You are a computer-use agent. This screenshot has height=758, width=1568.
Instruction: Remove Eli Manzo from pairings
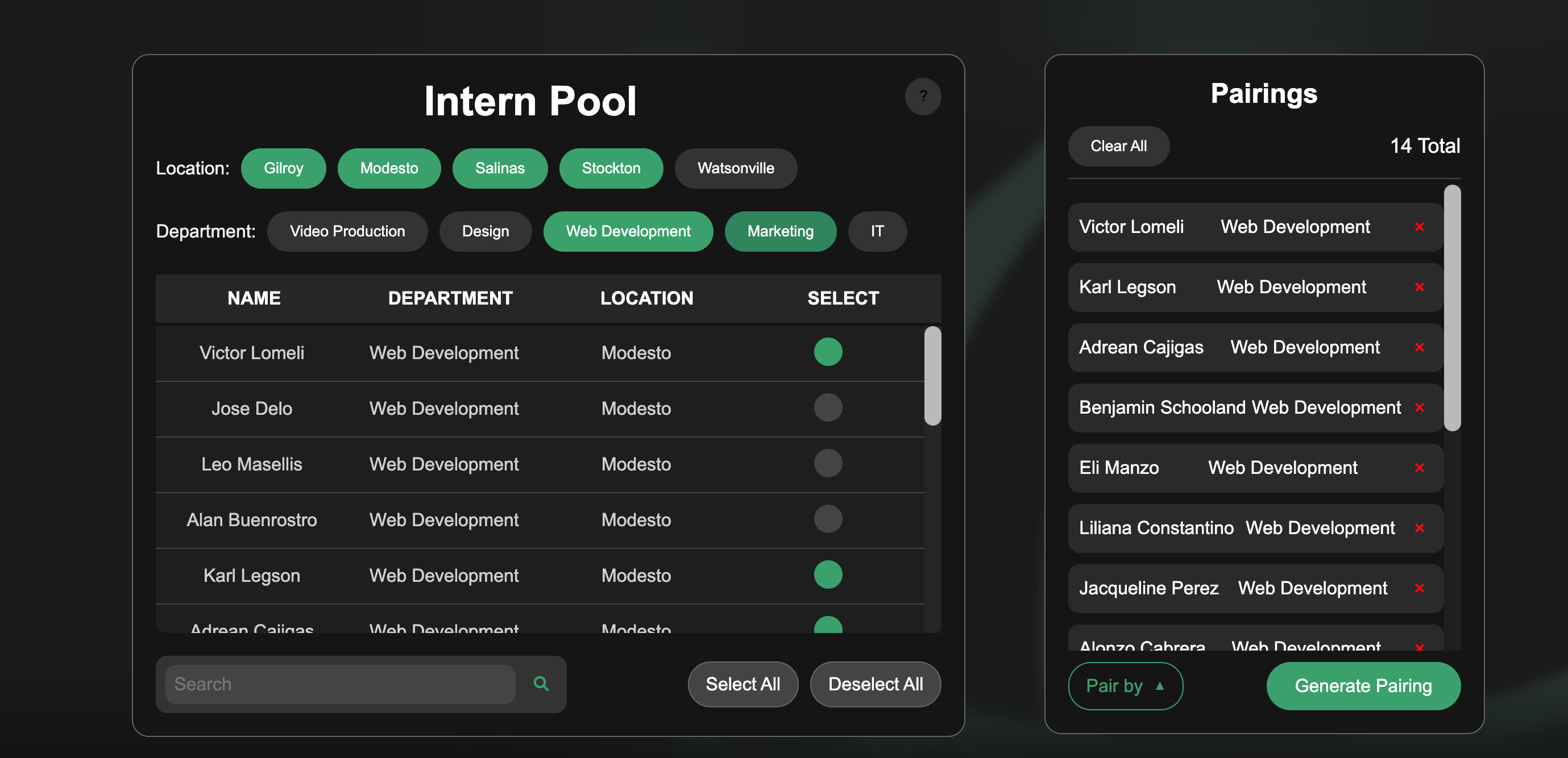1419,468
